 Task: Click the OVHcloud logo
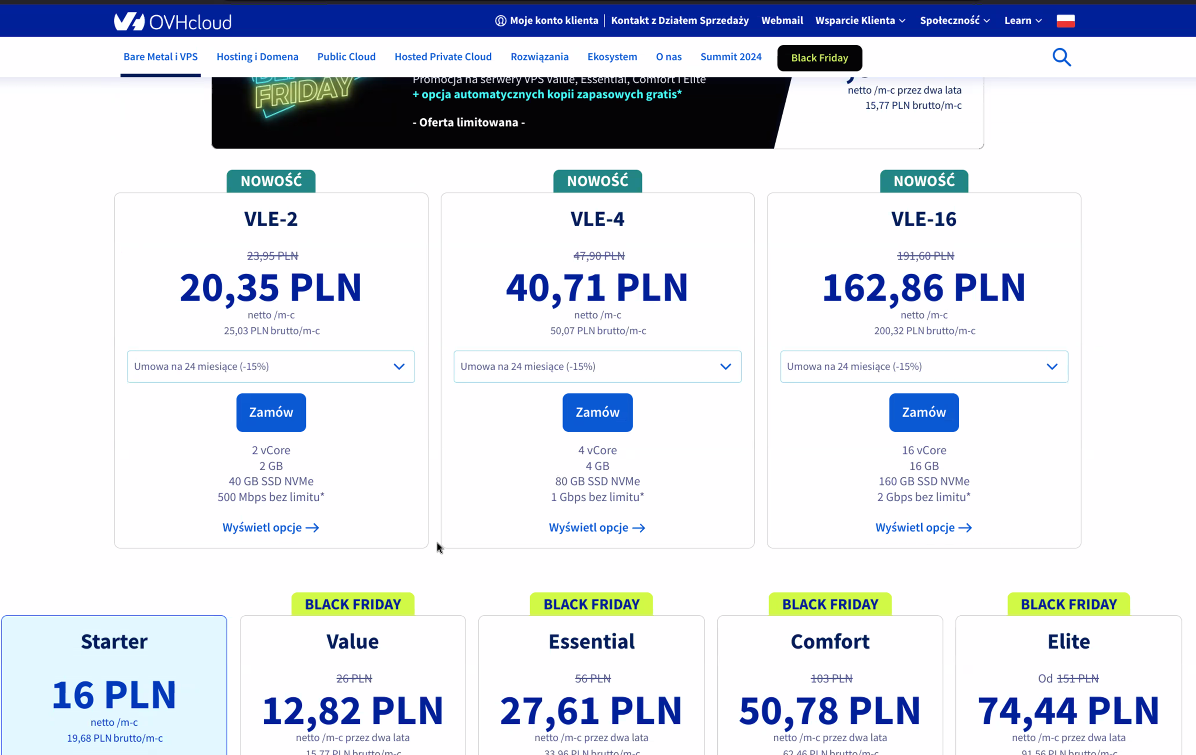pyautogui.click(x=172, y=21)
